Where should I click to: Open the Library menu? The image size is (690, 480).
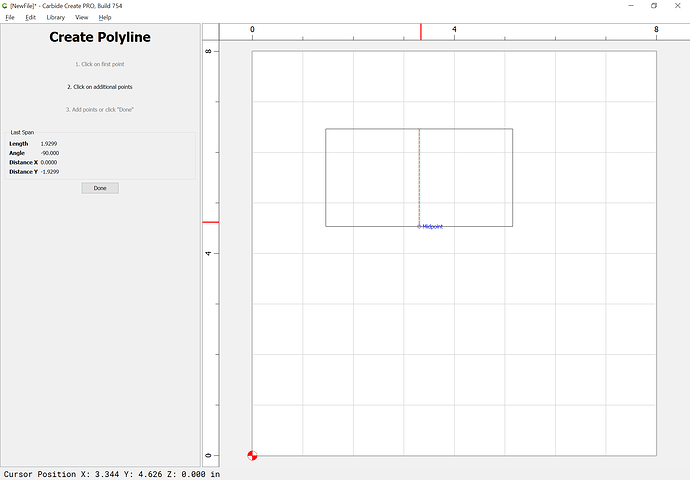coord(56,17)
